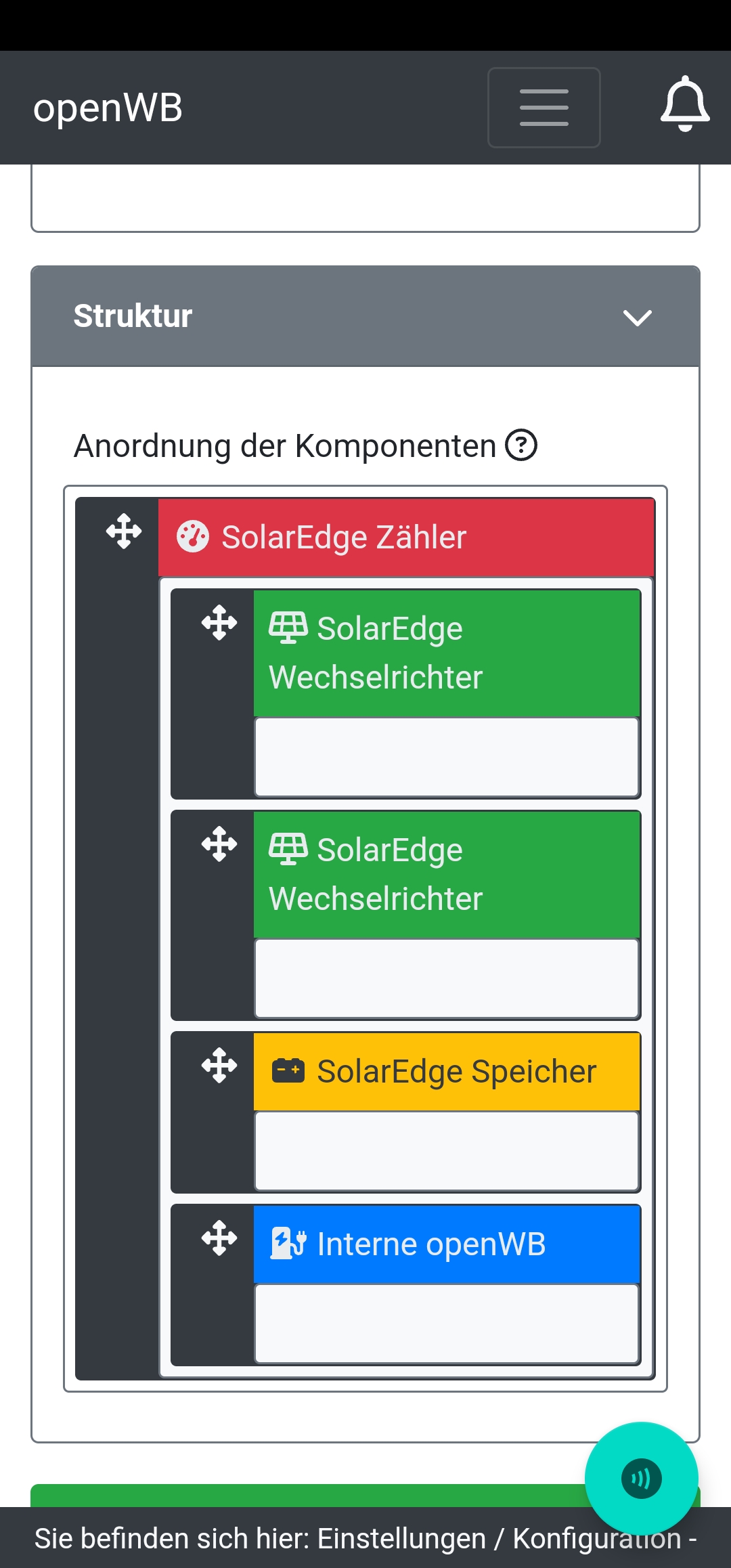Image resolution: width=731 pixels, height=1568 pixels.
Task: Select the SolarEdge Speicher component
Action: pos(456,1072)
